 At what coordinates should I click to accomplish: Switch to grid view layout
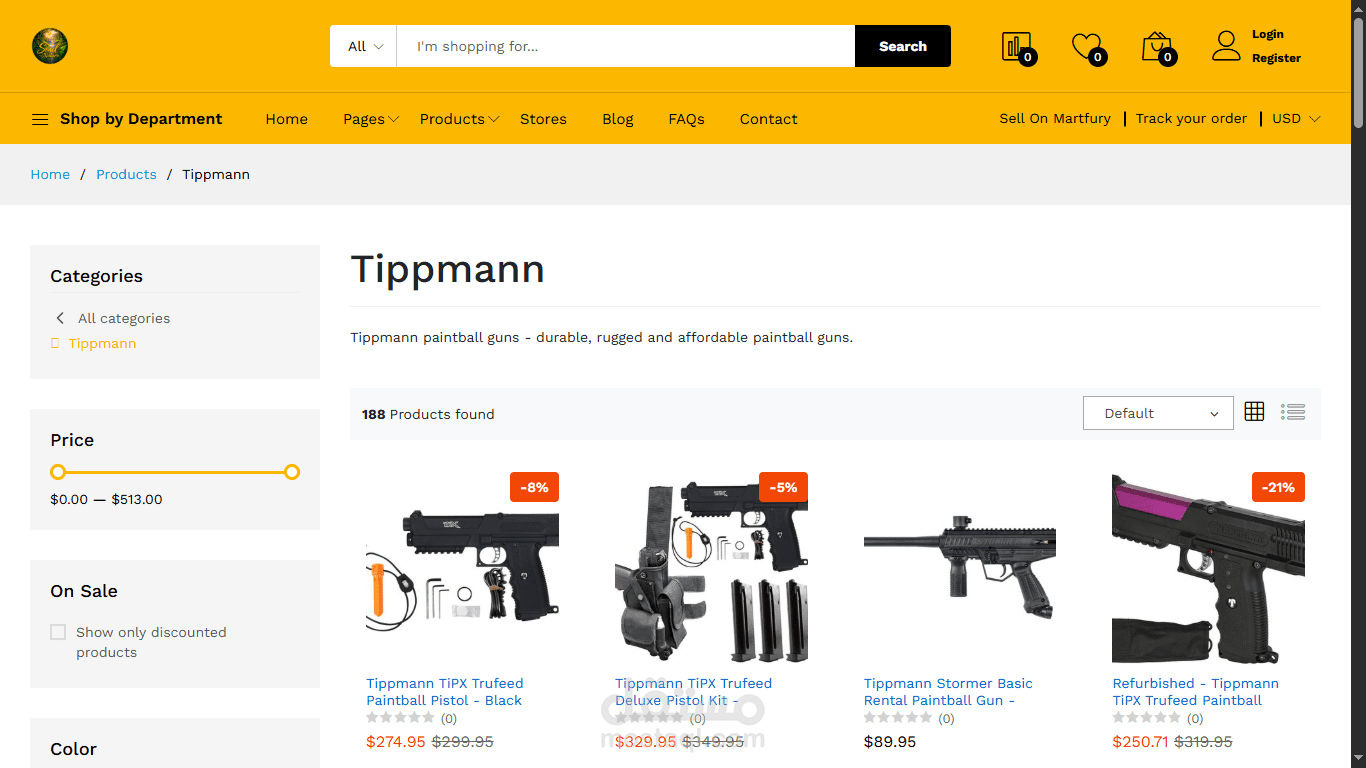1254,411
